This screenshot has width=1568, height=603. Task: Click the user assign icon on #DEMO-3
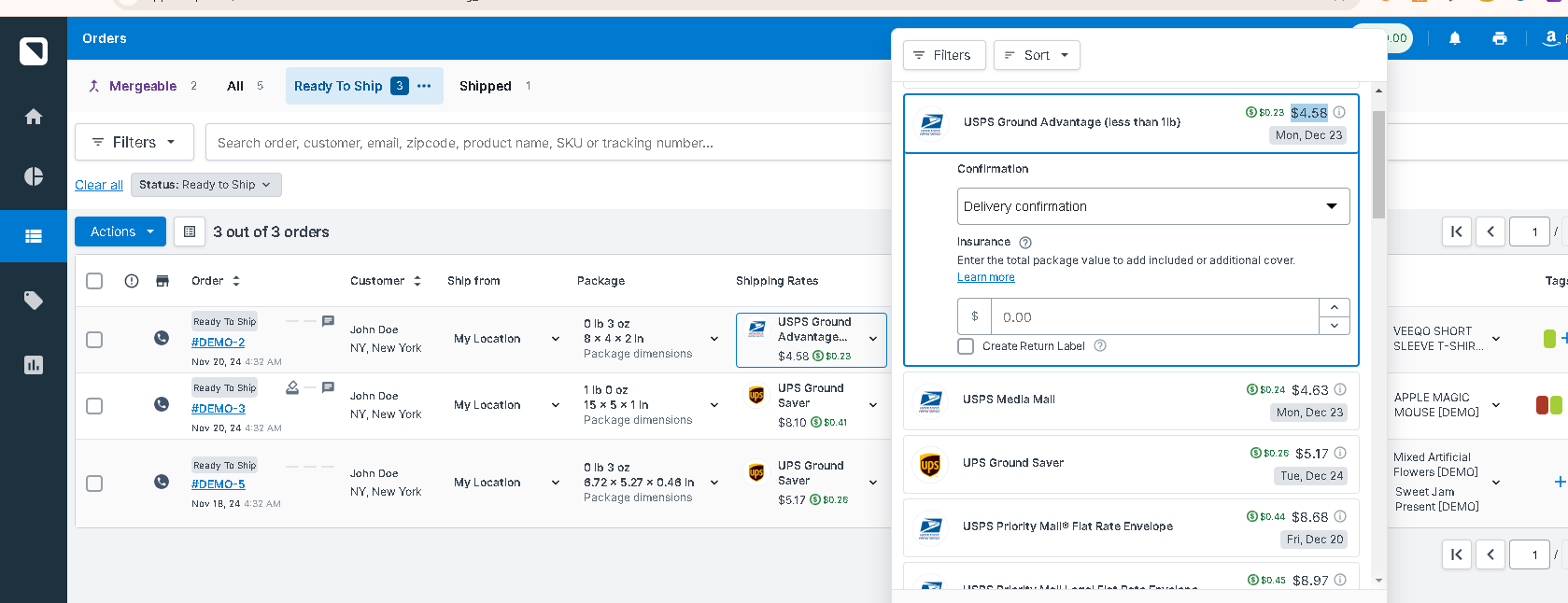(x=292, y=387)
